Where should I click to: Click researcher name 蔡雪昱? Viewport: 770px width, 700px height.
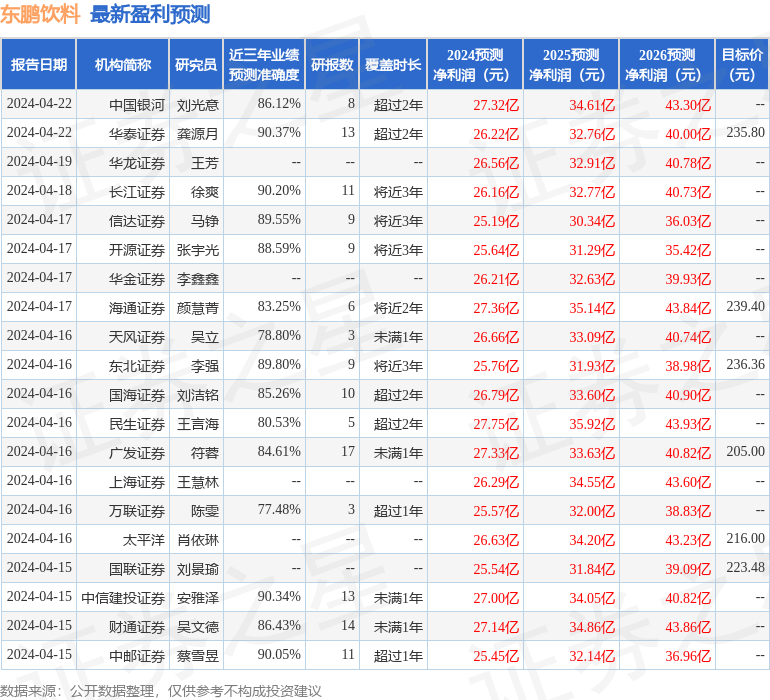pos(197,656)
